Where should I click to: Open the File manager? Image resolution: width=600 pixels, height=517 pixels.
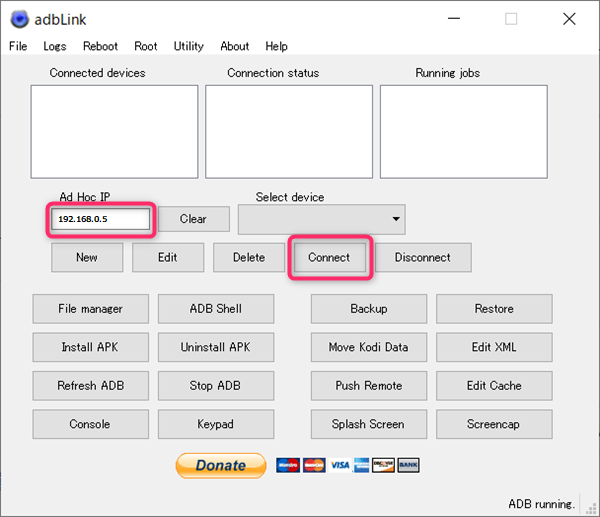91,309
